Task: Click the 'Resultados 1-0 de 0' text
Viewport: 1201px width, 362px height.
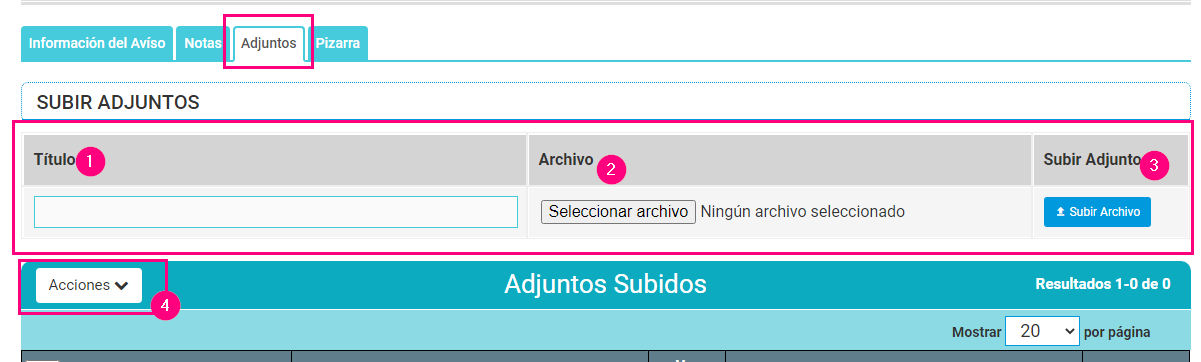Action: click(x=1103, y=284)
